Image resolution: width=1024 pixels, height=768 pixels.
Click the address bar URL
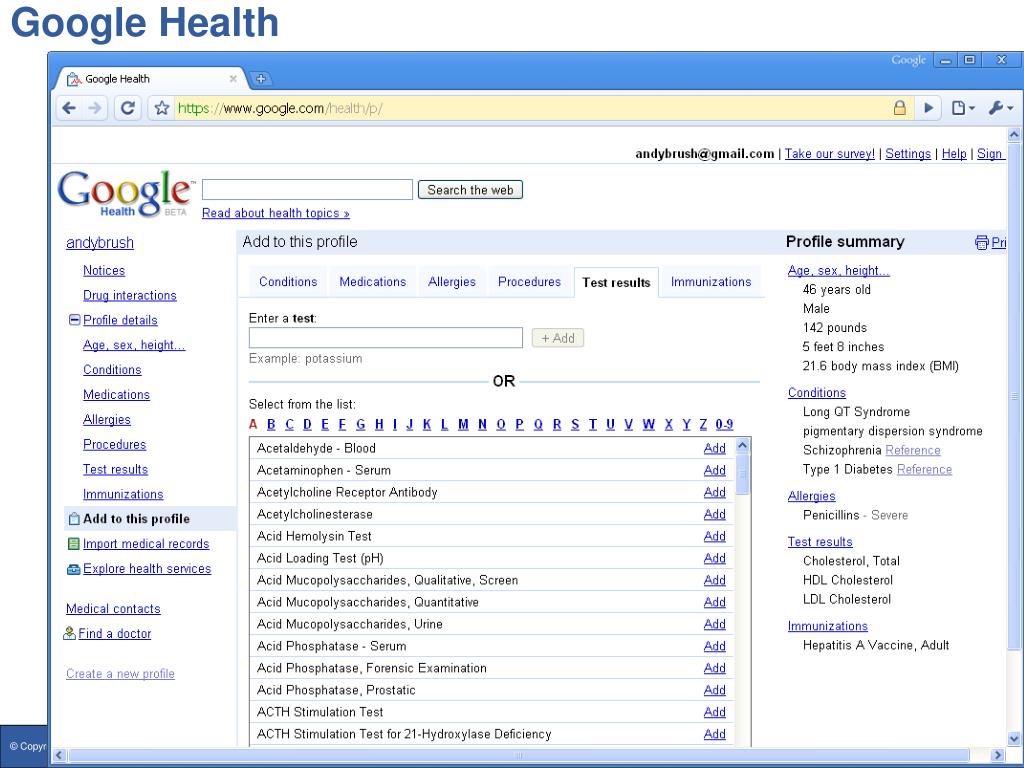(x=280, y=108)
